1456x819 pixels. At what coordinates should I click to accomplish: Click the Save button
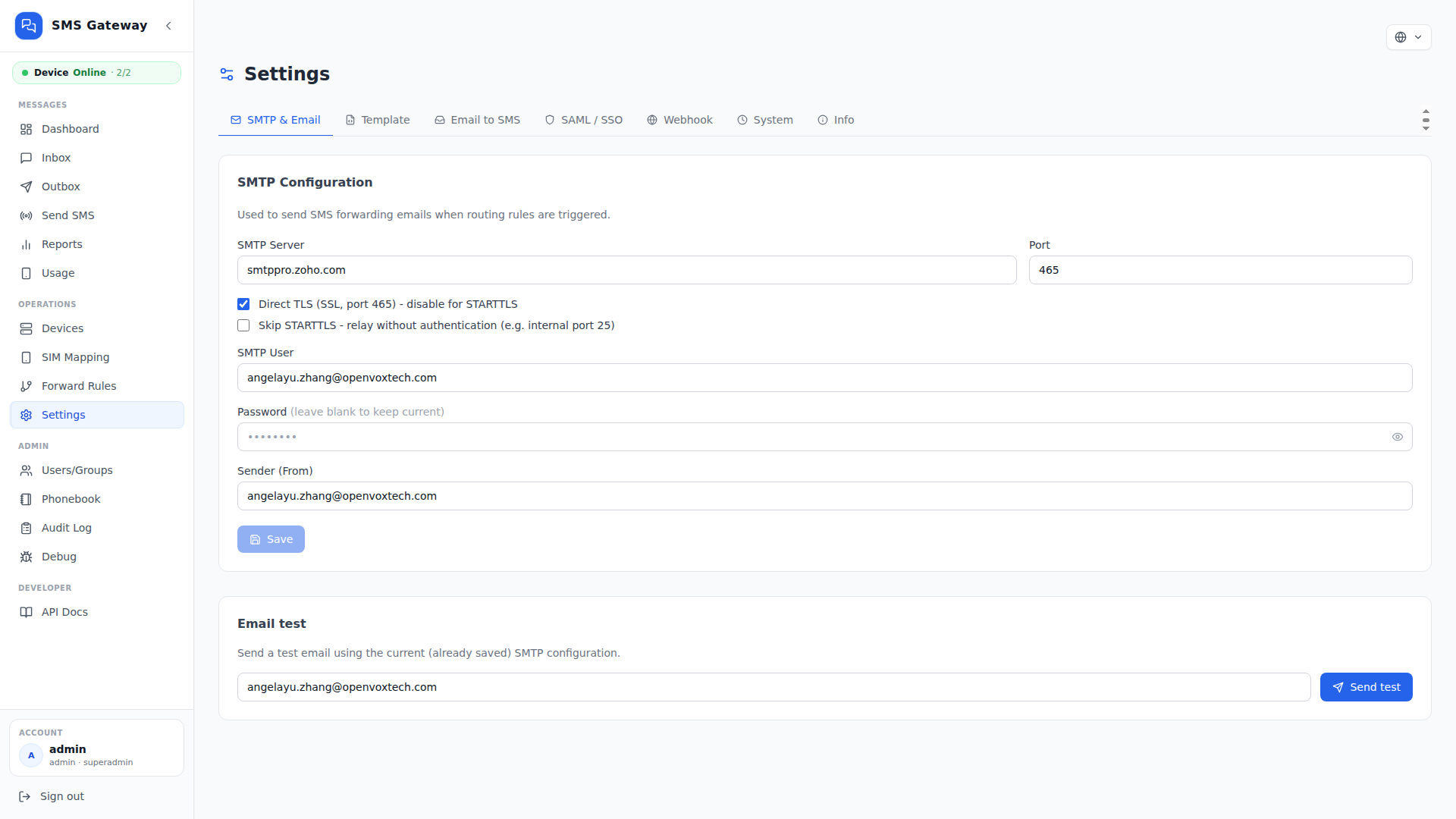[271, 539]
